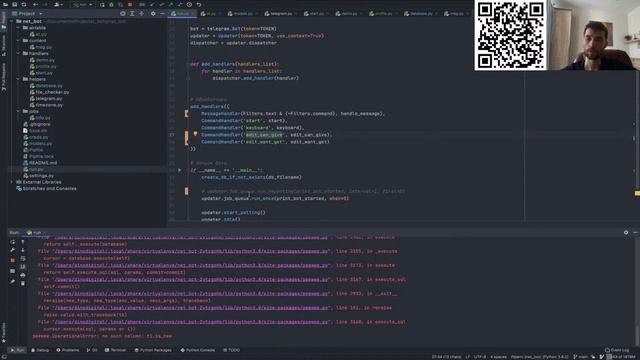Switch to telegram.py editor tab

click(281, 13)
